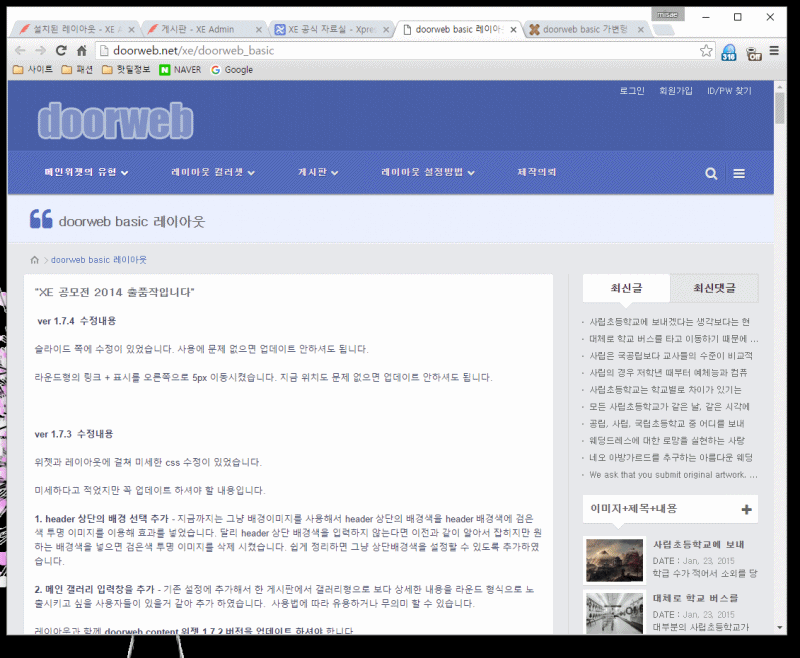The width and height of the screenshot is (800, 658).
Task: Expand the 레이아웃 컬러셋 dropdown menu
Action: coord(212,173)
